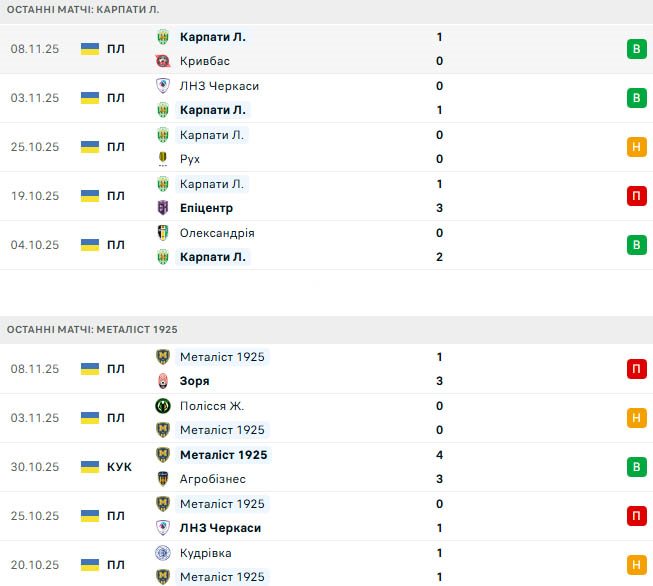Click the Rukh club crest icon
Screen dimensions: 653x586
pyautogui.click(x=163, y=159)
